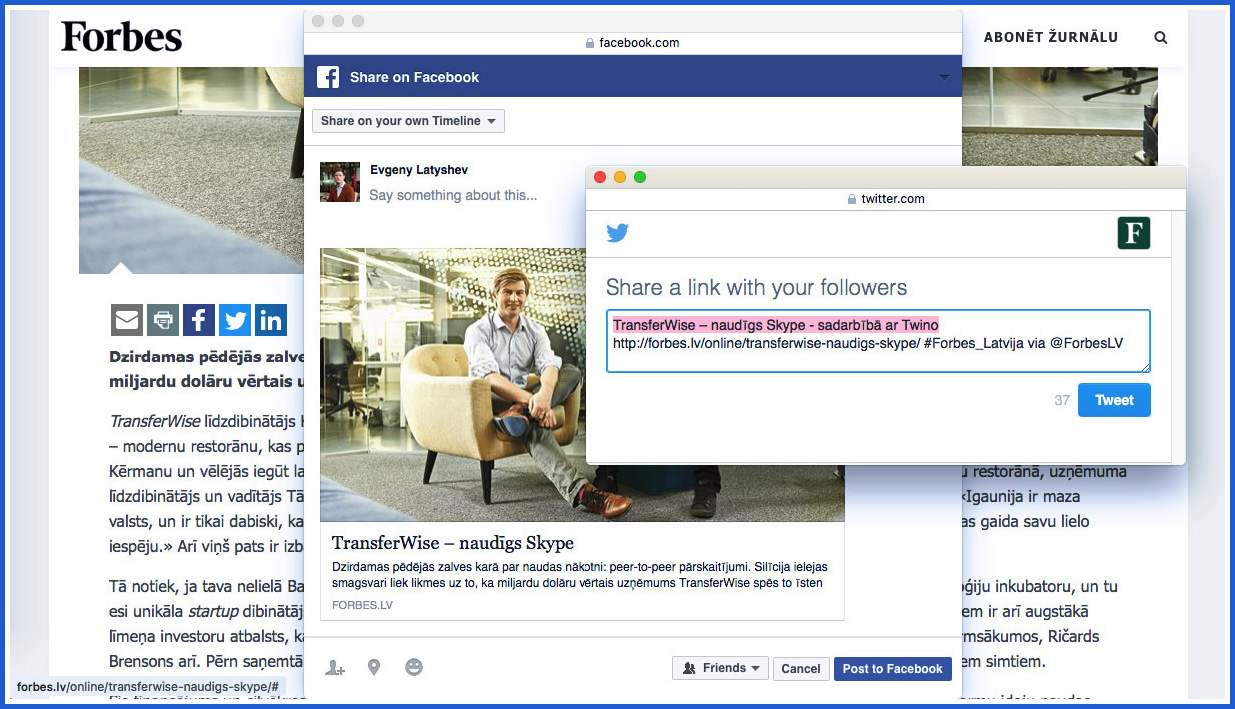Click the Evgeny Latyshev name in Facebook dialog
This screenshot has width=1235, height=709.
point(419,170)
